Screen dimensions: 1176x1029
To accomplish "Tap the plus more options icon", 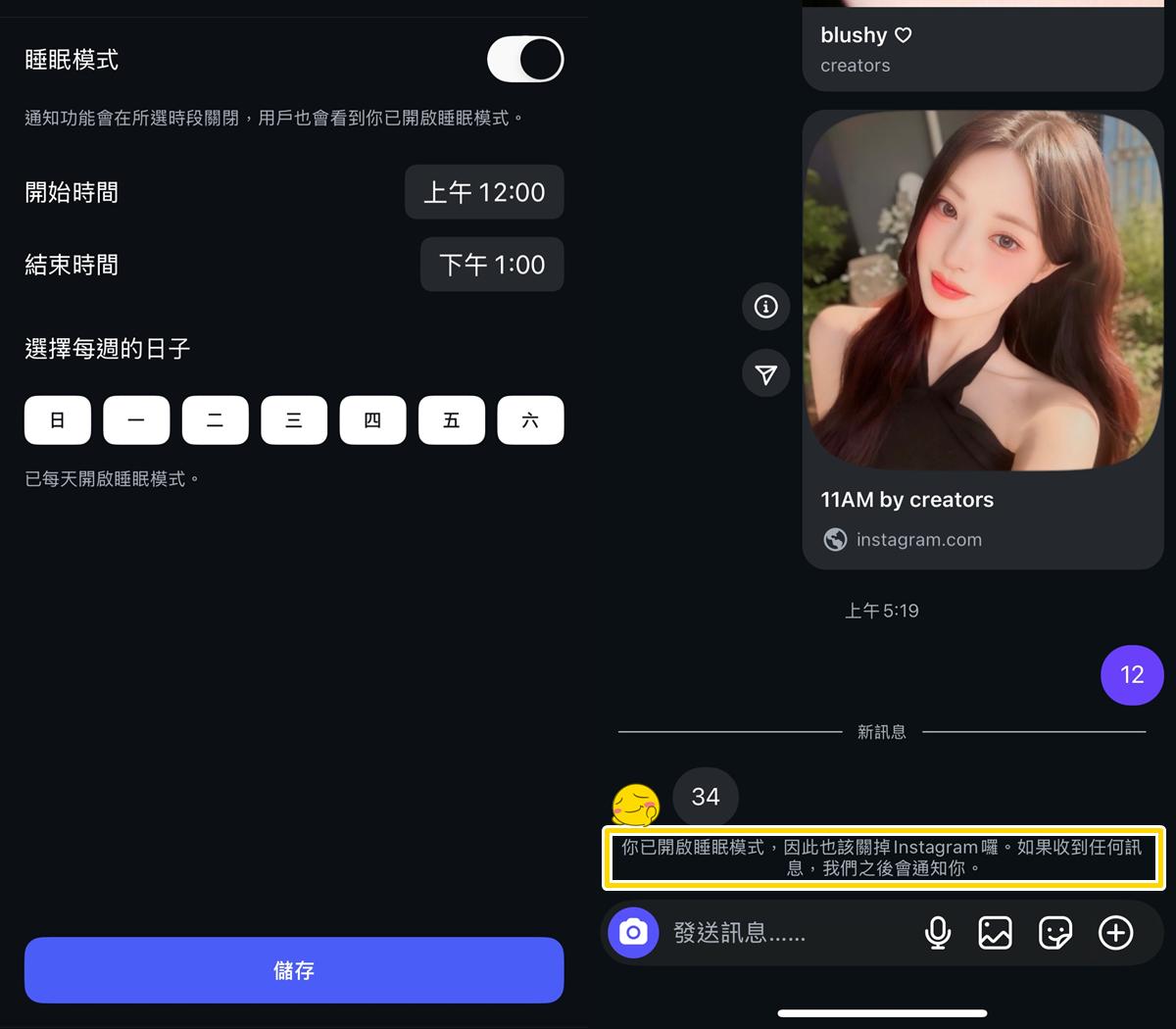I will (x=1115, y=933).
